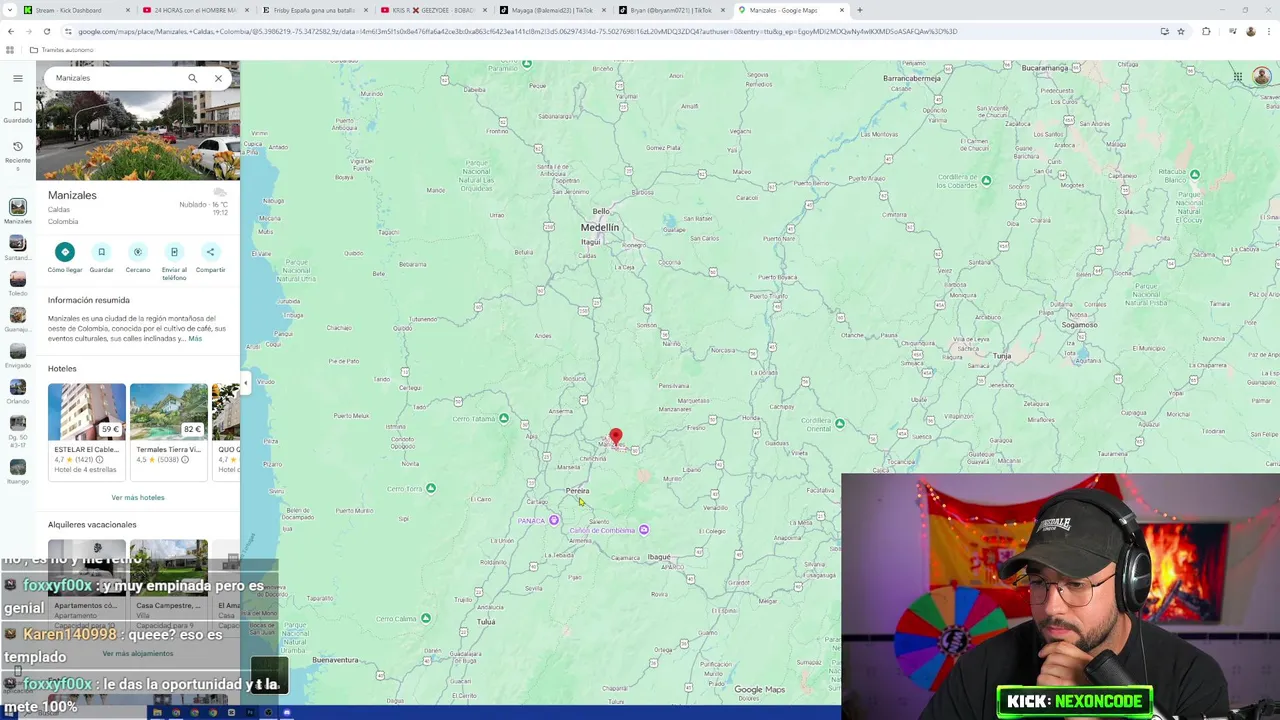Click the browser back arrow
Screen dimensions: 1280x720
(11, 31)
